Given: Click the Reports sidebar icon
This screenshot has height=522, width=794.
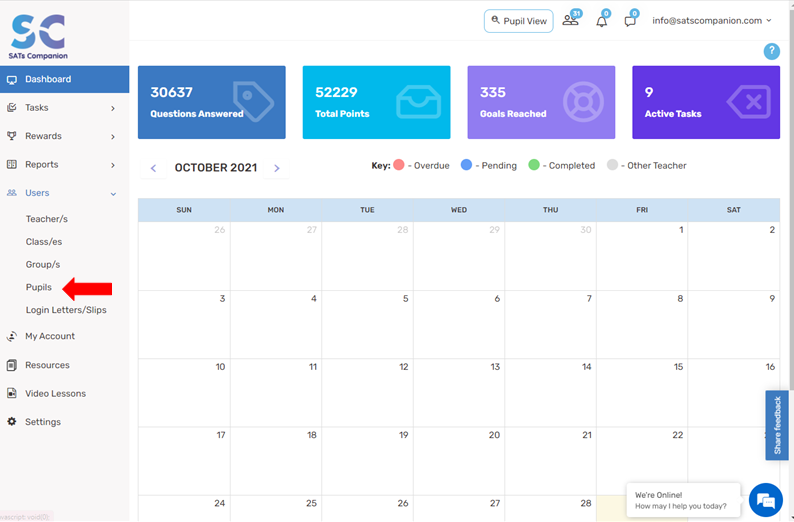Looking at the screenshot, I should 12,165.
